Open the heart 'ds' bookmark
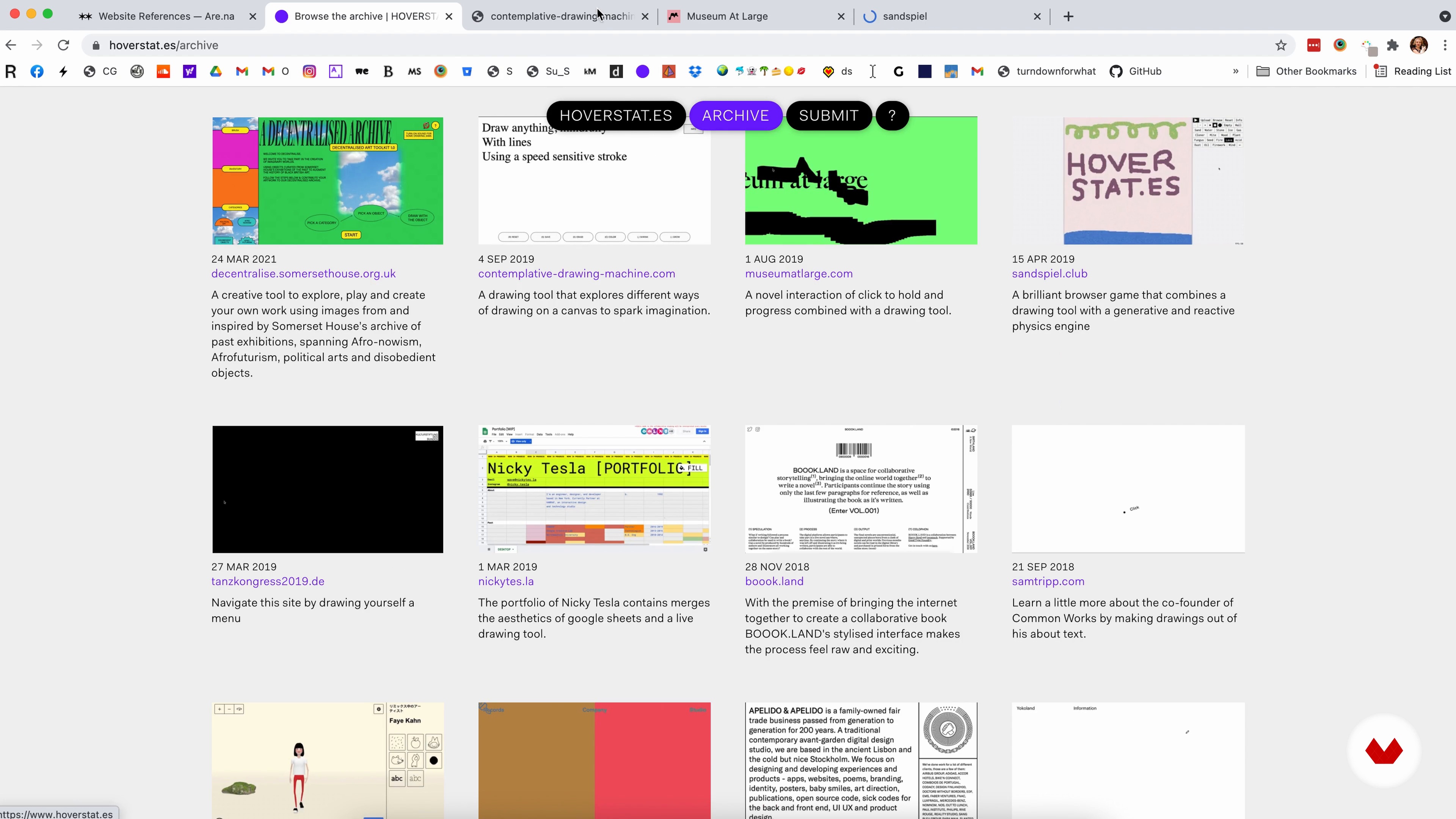The image size is (1456, 819). (x=838, y=71)
